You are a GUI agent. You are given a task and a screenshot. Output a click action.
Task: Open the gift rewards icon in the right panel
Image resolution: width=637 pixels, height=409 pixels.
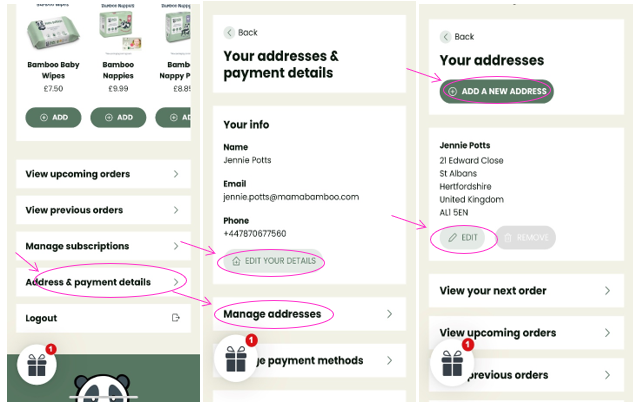[x=451, y=362]
